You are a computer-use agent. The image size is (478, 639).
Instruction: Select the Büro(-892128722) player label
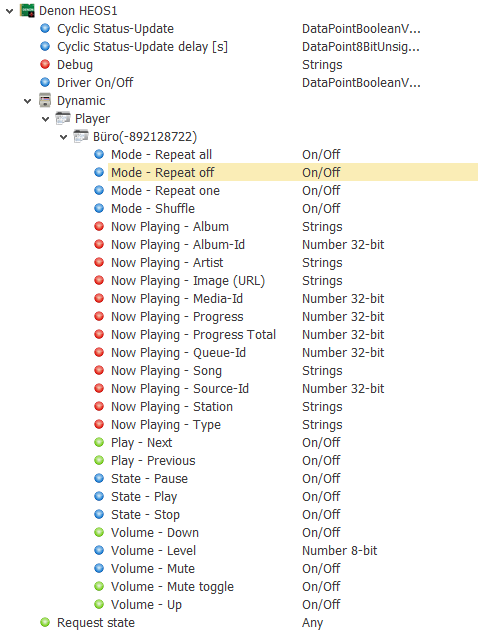145,137
